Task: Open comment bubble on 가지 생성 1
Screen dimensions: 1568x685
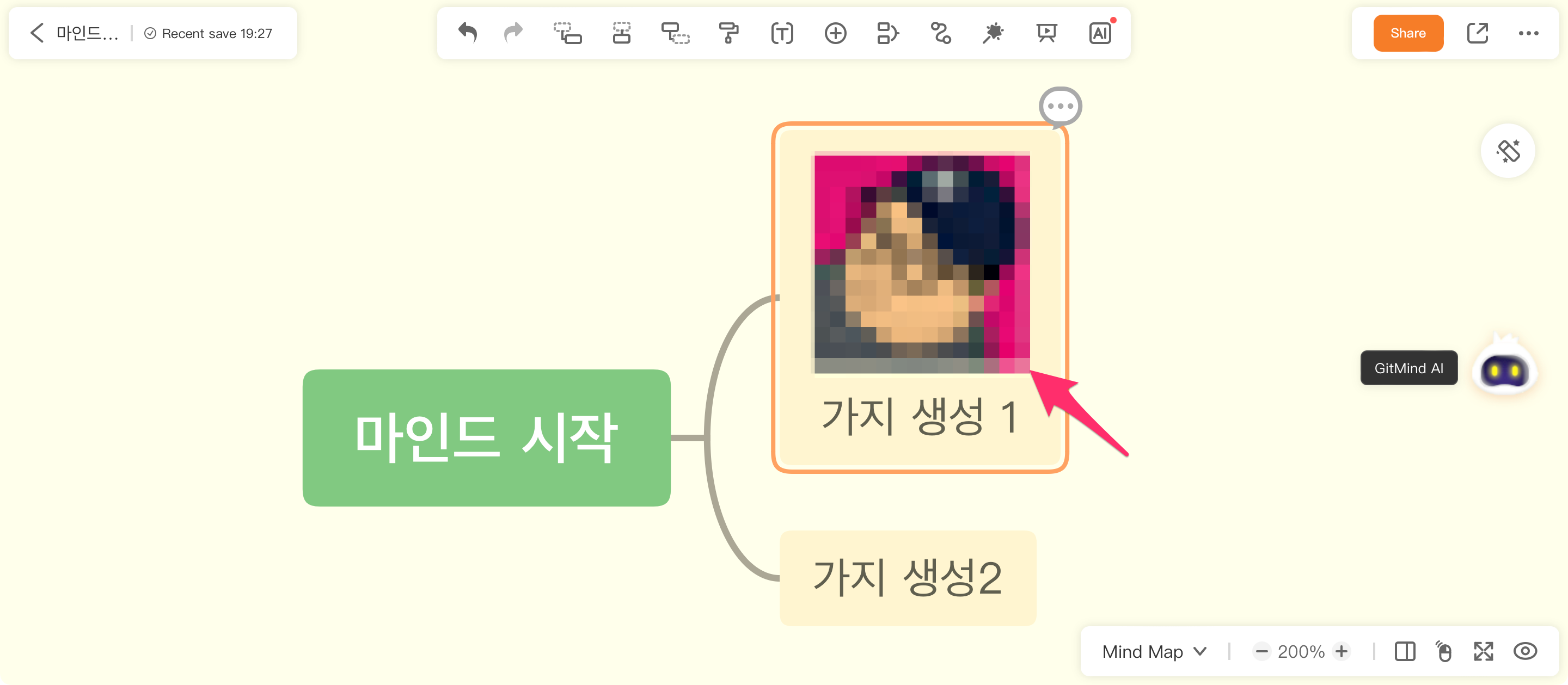Action: pyautogui.click(x=1059, y=106)
